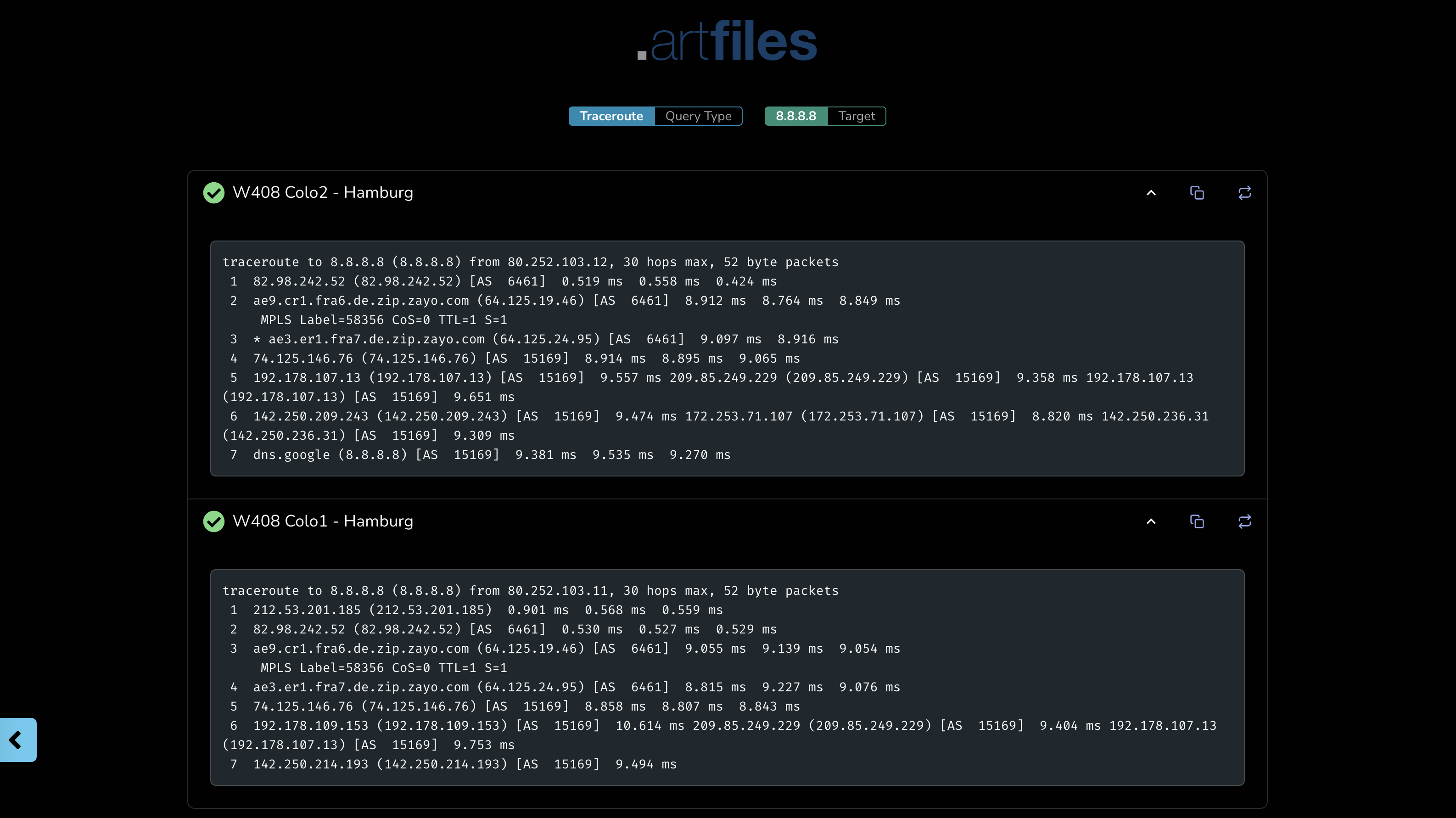The image size is (1456, 818).
Task: Click the green checkmark for W408 Colo1
Action: (213, 521)
